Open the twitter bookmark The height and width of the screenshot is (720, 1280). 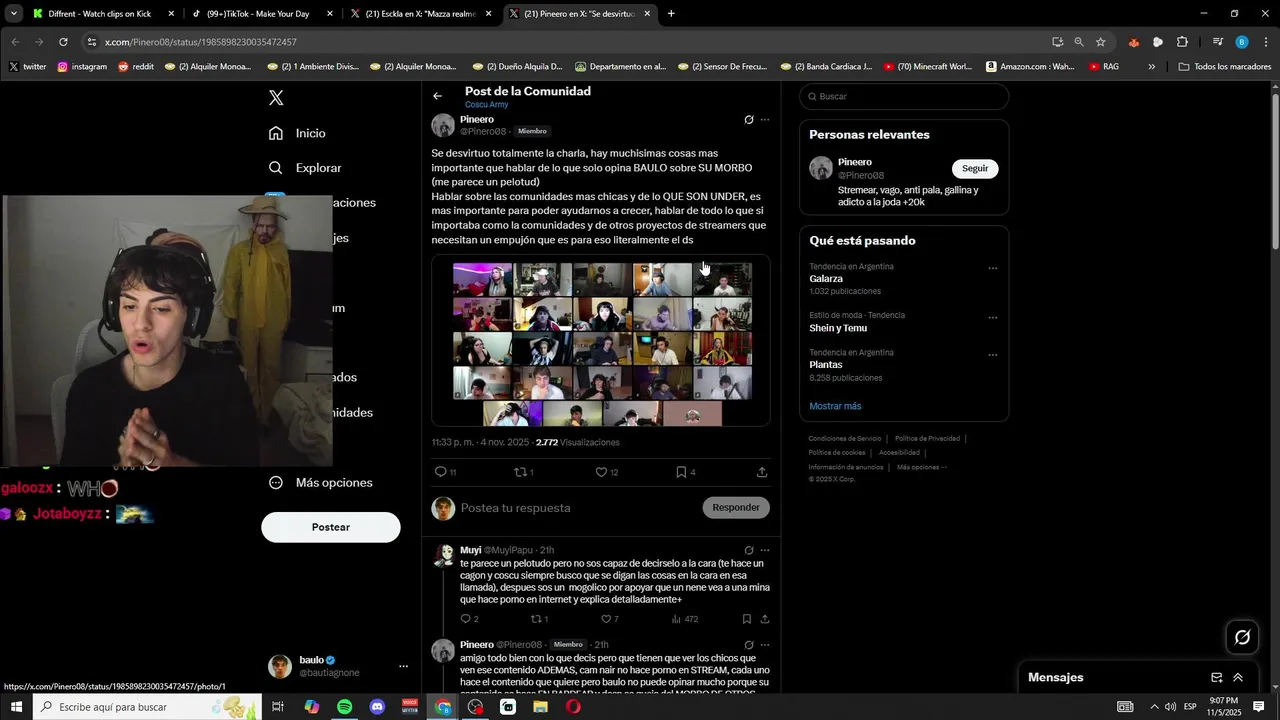[x=27, y=67]
